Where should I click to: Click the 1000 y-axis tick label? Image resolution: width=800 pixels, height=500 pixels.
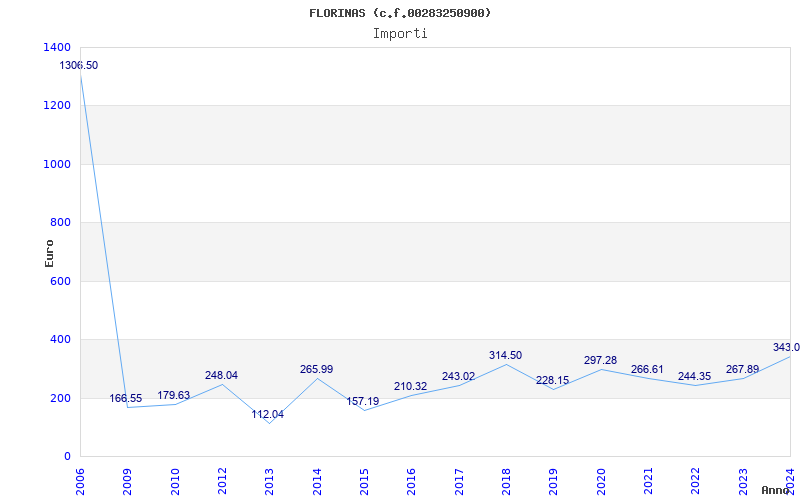[58, 164]
